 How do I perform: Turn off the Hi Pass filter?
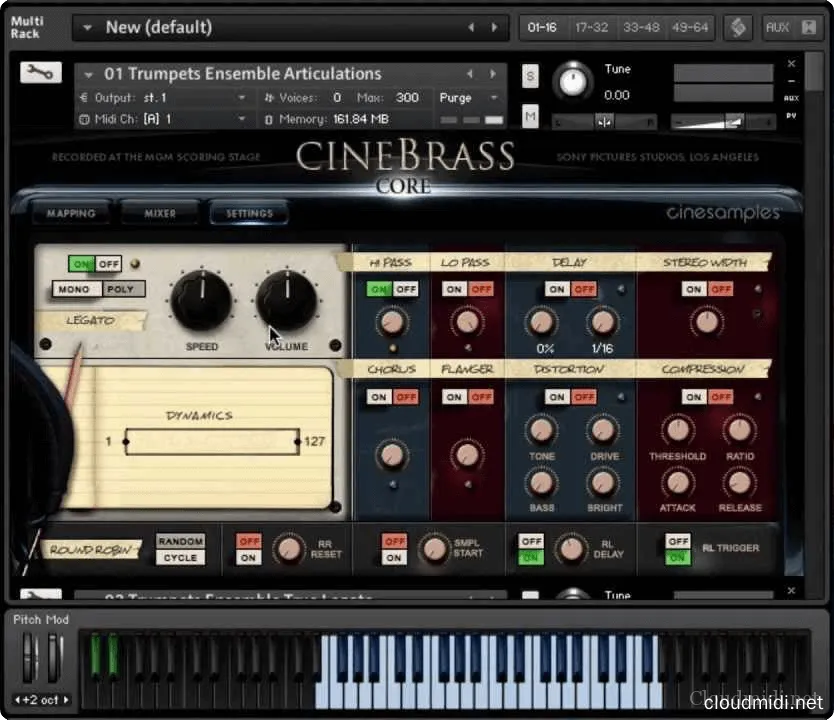(404, 289)
